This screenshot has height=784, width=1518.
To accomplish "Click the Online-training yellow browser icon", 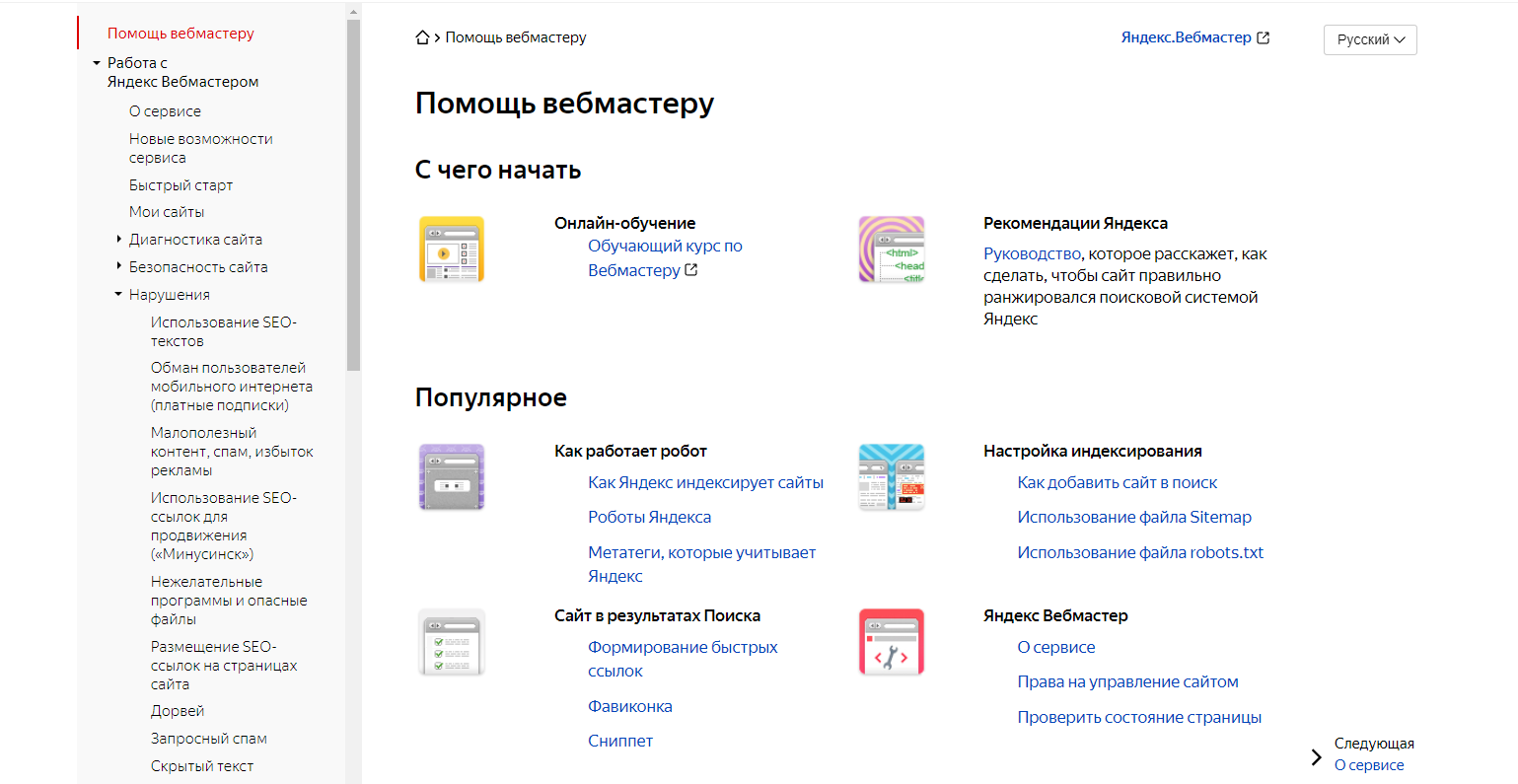I will pyautogui.click(x=452, y=249).
